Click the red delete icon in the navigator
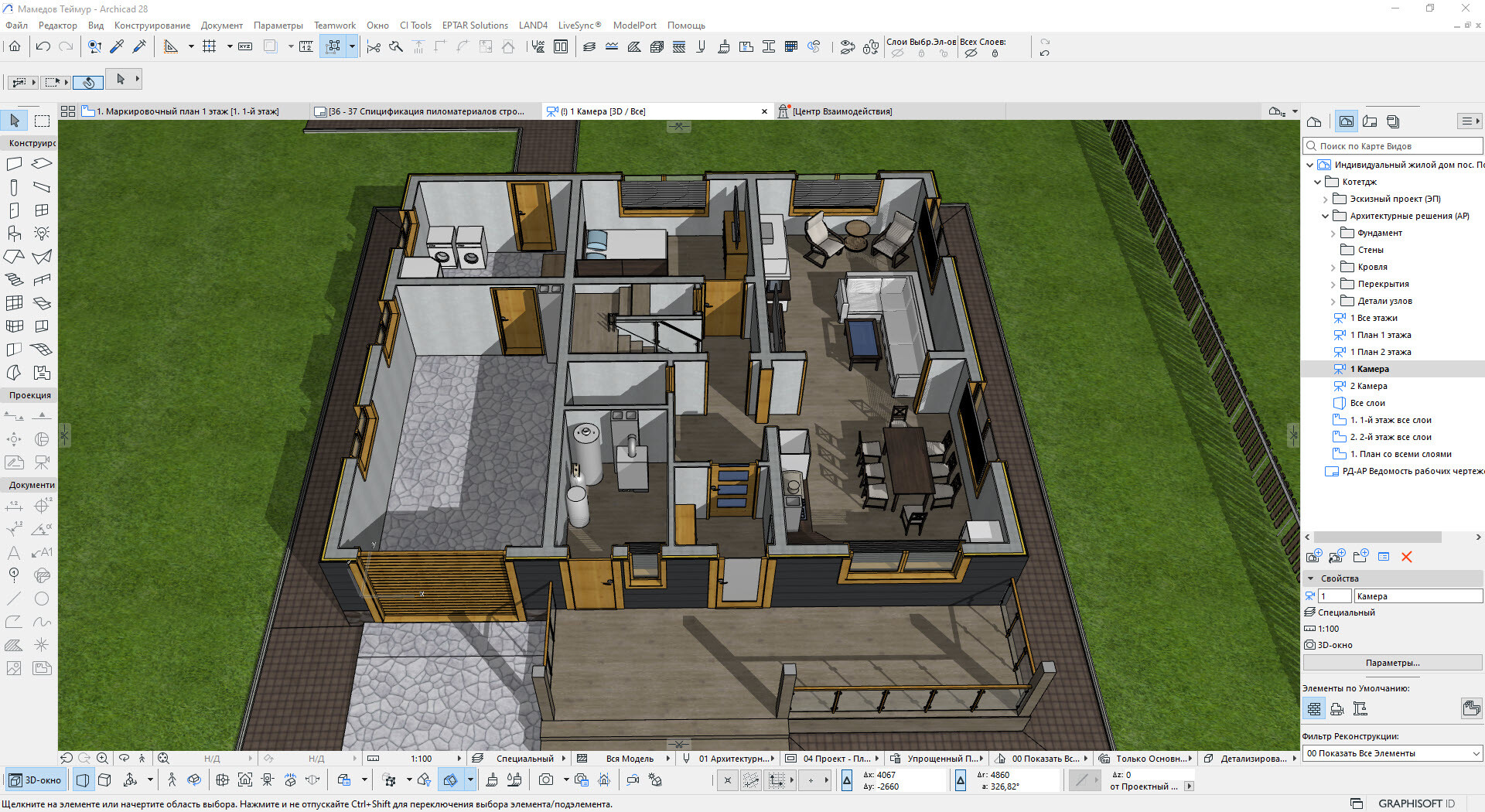 pos(1406,557)
